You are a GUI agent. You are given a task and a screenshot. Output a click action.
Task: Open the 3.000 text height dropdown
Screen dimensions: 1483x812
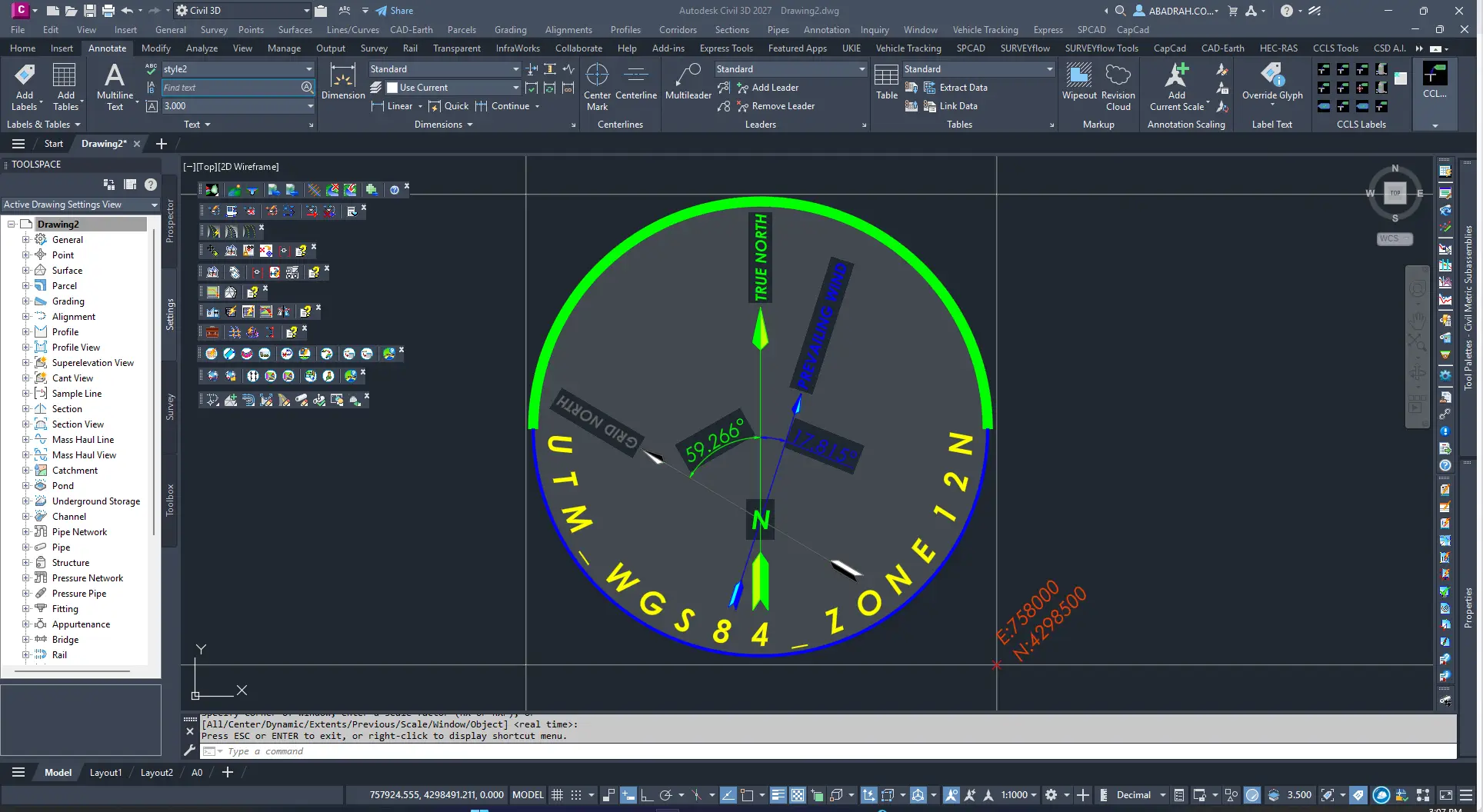point(310,106)
